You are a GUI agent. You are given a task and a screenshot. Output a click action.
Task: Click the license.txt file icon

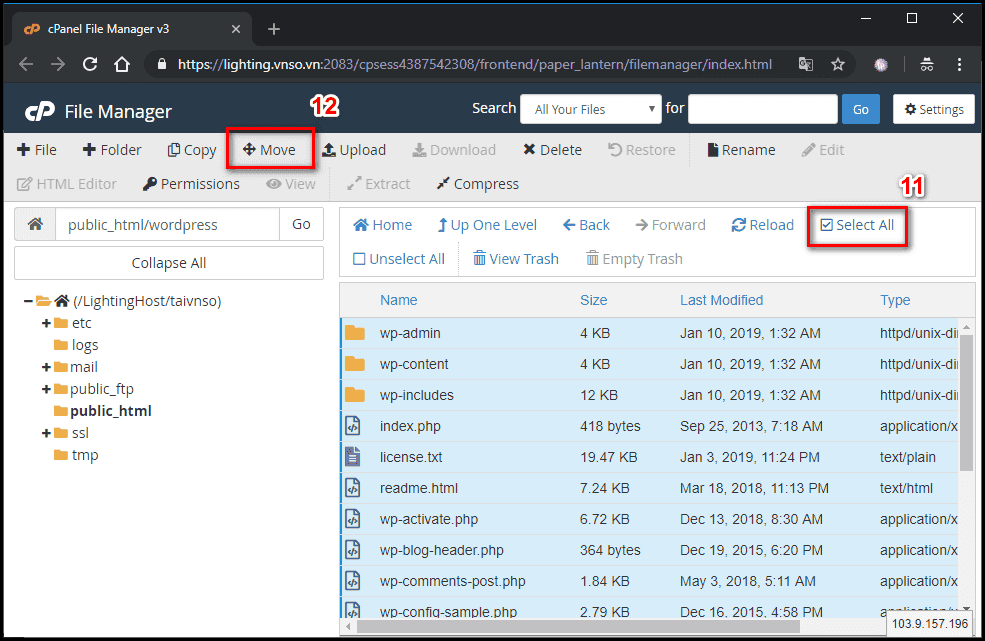click(353, 457)
